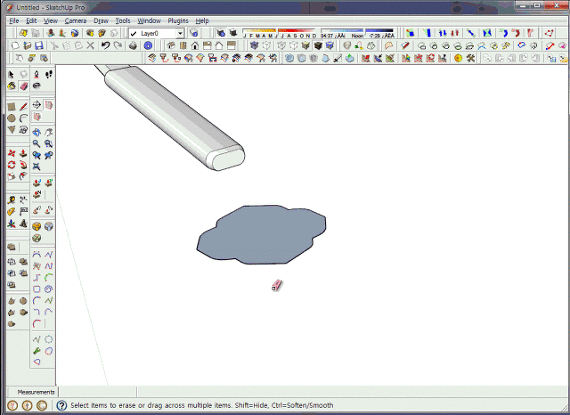Choose the Rectangle drawing tool

pos(11,106)
